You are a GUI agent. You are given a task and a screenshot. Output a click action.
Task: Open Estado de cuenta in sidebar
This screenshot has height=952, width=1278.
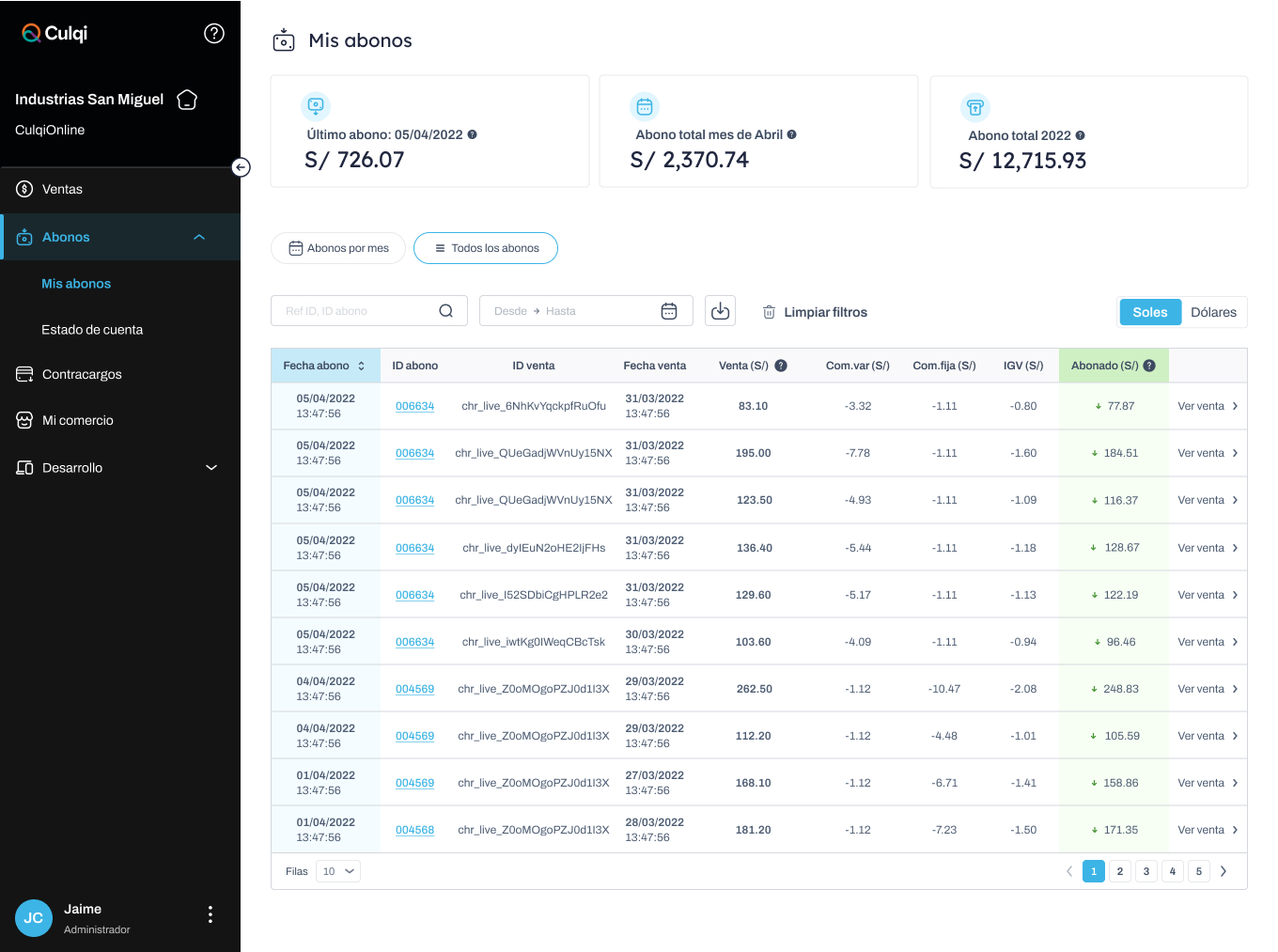[x=92, y=330]
